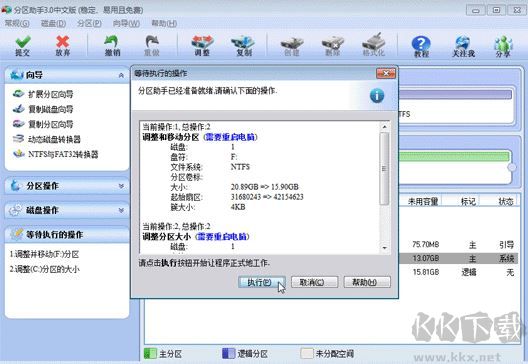Click the 逻辑分区 blue legend swatch
Image resolution: width=528 pixels, height=364 pixels.
(228, 354)
